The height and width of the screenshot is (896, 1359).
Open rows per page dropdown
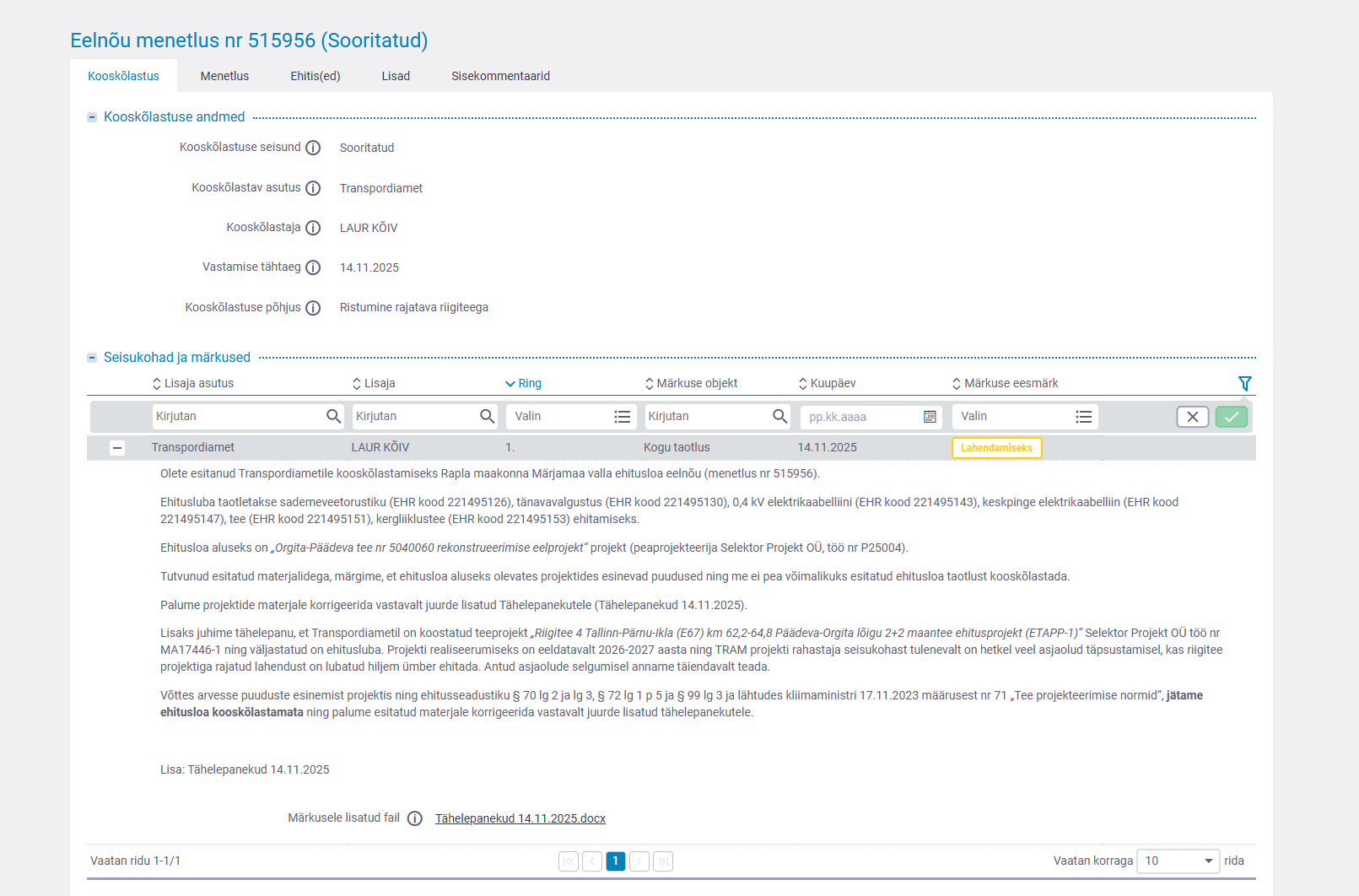pyautogui.click(x=1178, y=861)
